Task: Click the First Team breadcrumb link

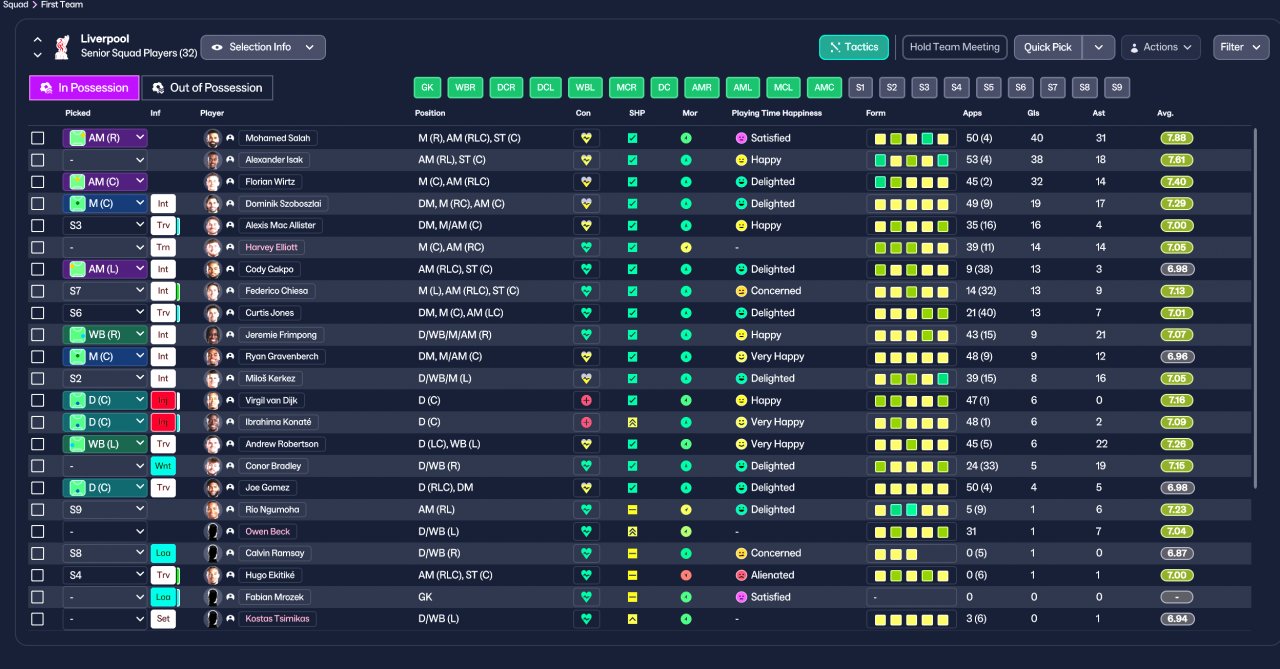Action: point(62,5)
